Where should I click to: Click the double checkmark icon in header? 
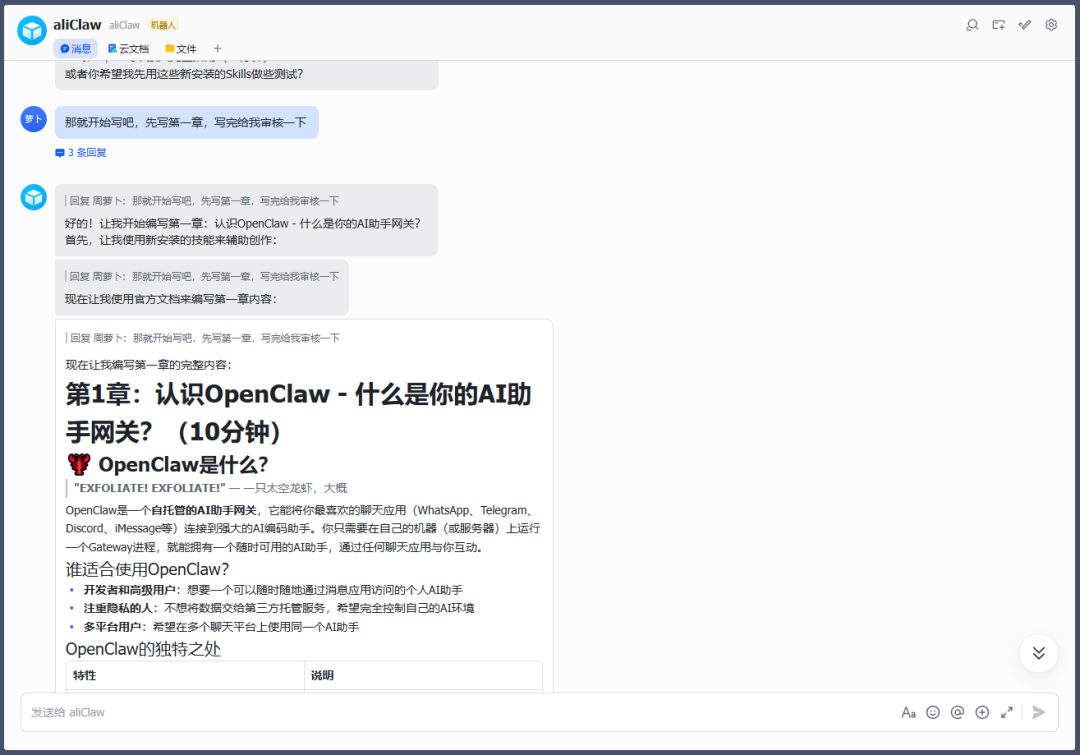1025,25
